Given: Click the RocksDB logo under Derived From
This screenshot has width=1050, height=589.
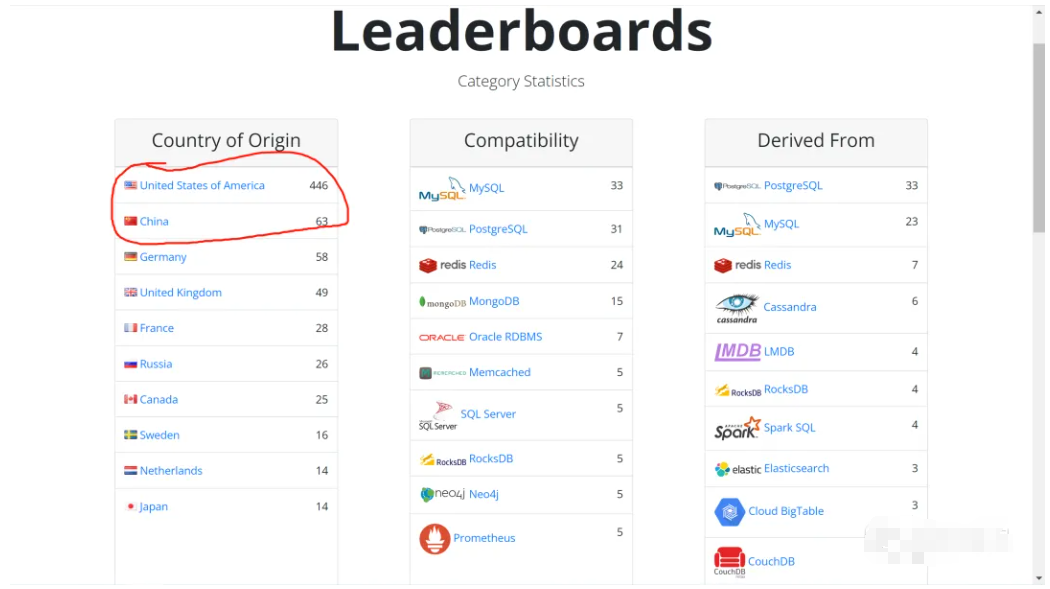Looking at the screenshot, I should coord(737,390).
